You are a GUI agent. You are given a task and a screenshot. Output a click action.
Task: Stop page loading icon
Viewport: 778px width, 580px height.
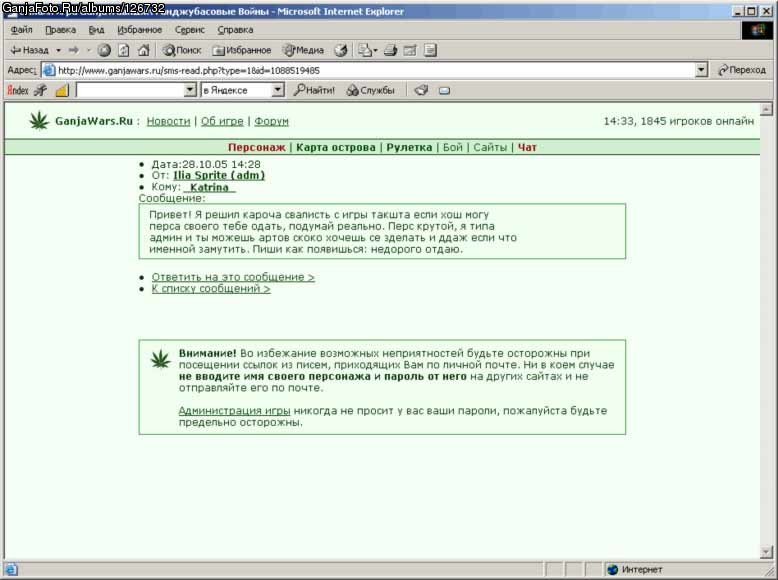tap(104, 50)
